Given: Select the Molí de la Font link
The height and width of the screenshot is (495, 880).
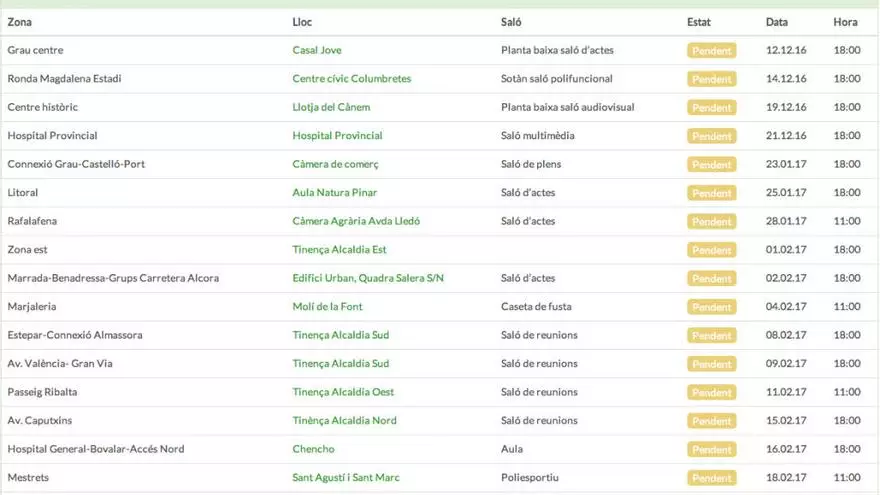Looking at the screenshot, I should 327,307.
